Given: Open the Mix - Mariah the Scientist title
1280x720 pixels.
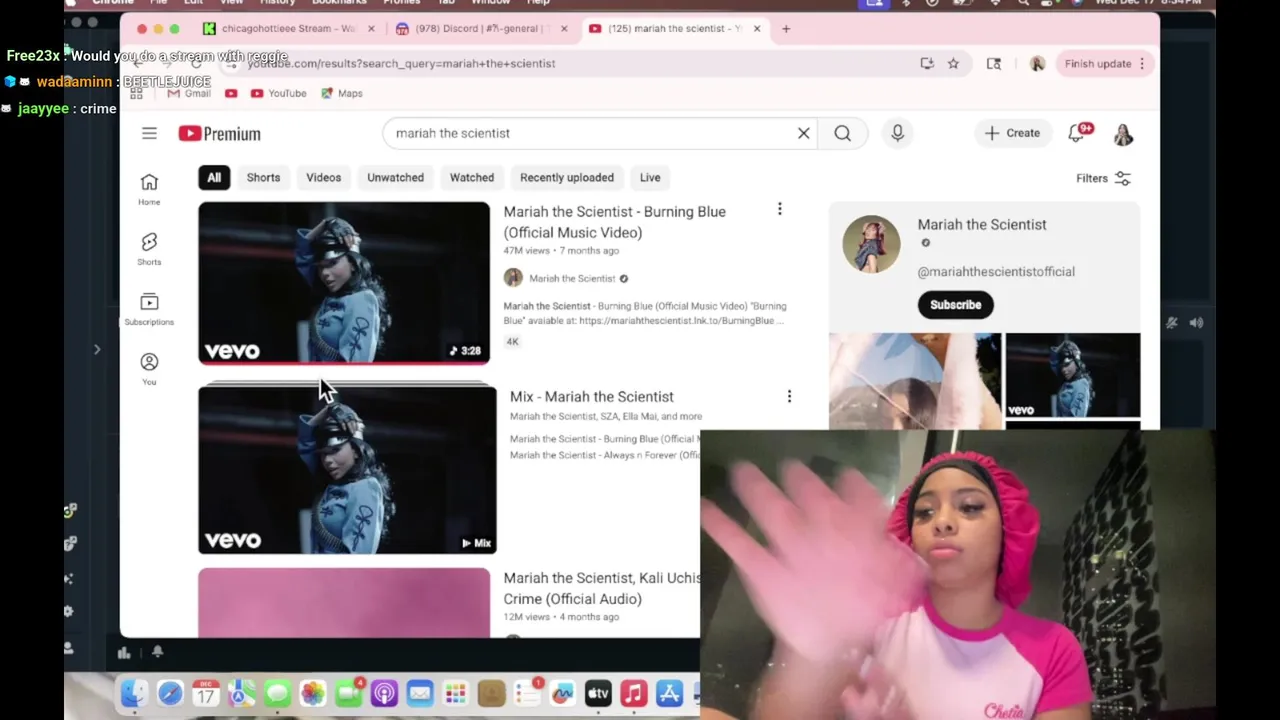Looking at the screenshot, I should coord(591,397).
